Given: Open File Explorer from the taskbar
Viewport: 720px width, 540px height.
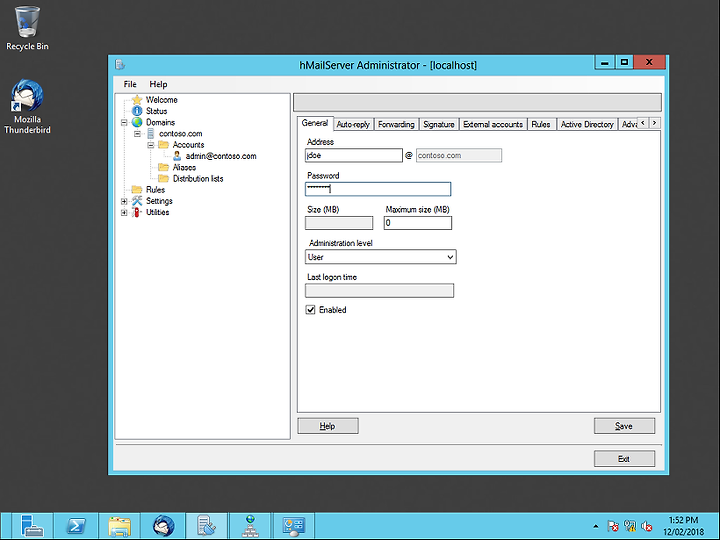Looking at the screenshot, I should pyautogui.click(x=119, y=526).
